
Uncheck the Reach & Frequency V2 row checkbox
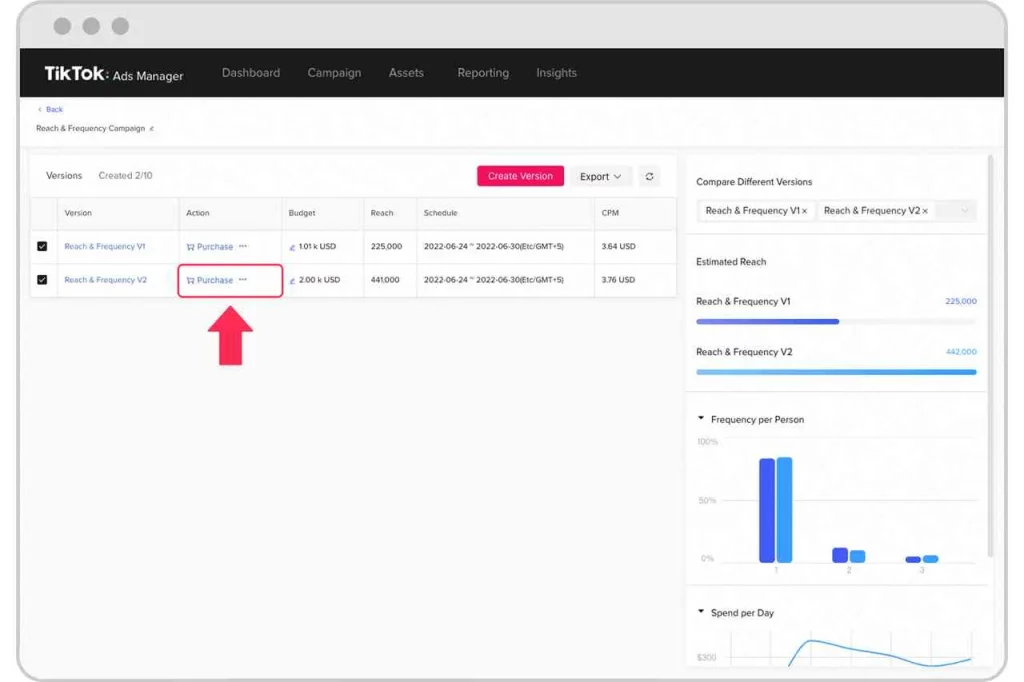click(42, 280)
